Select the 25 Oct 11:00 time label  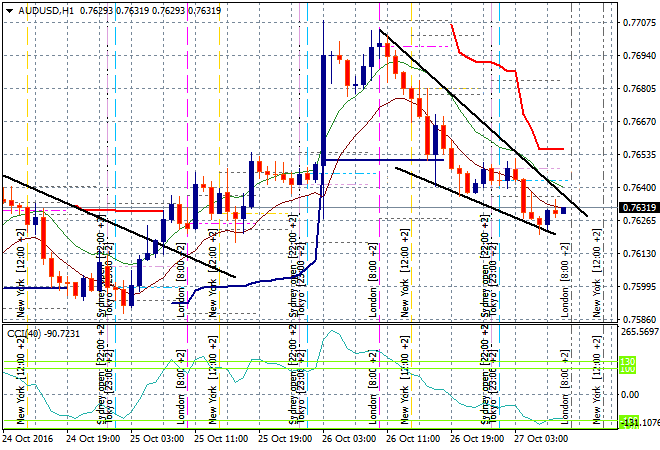tap(221, 439)
